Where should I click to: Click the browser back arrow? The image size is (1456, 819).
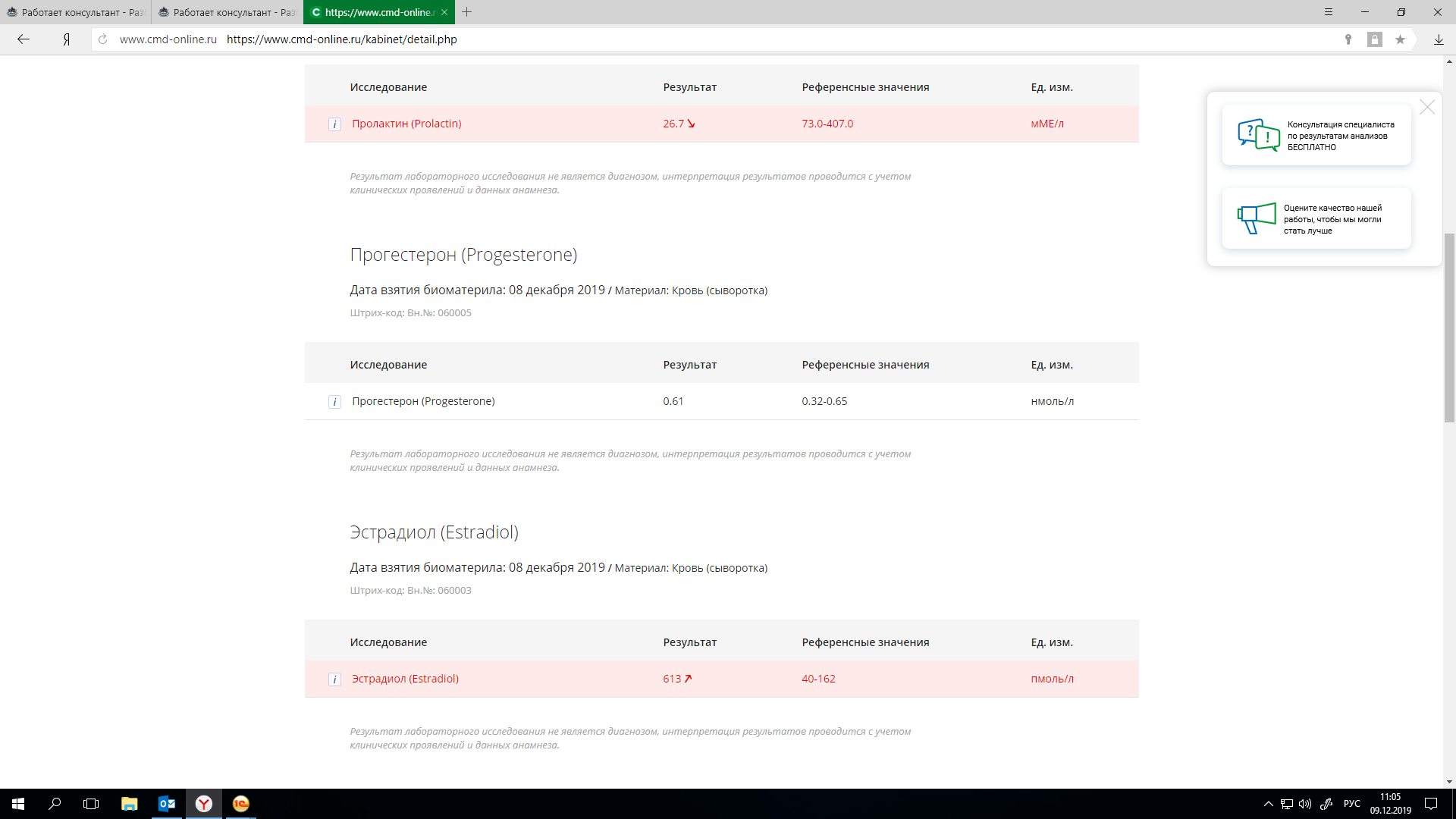pyautogui.click(x=24, y=39)
